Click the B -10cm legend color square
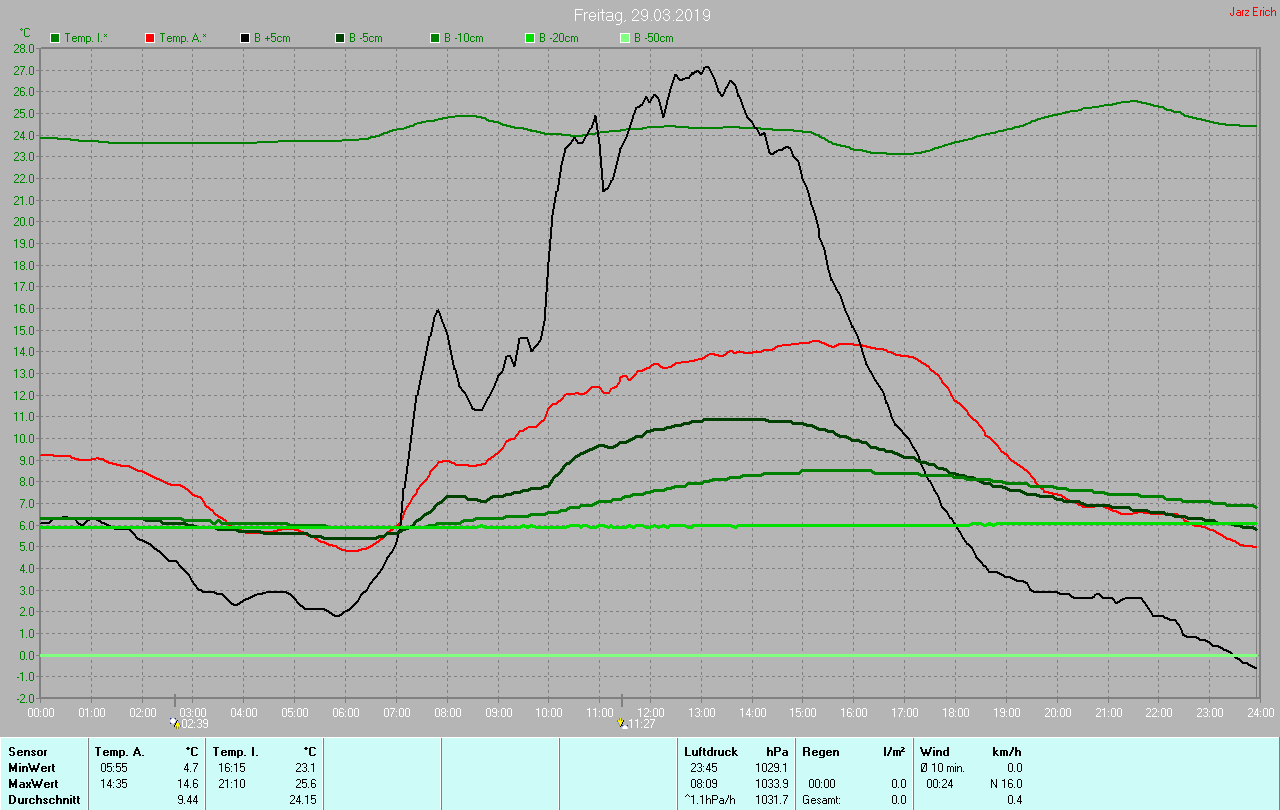1280x810 pixels. pos(434,38)
